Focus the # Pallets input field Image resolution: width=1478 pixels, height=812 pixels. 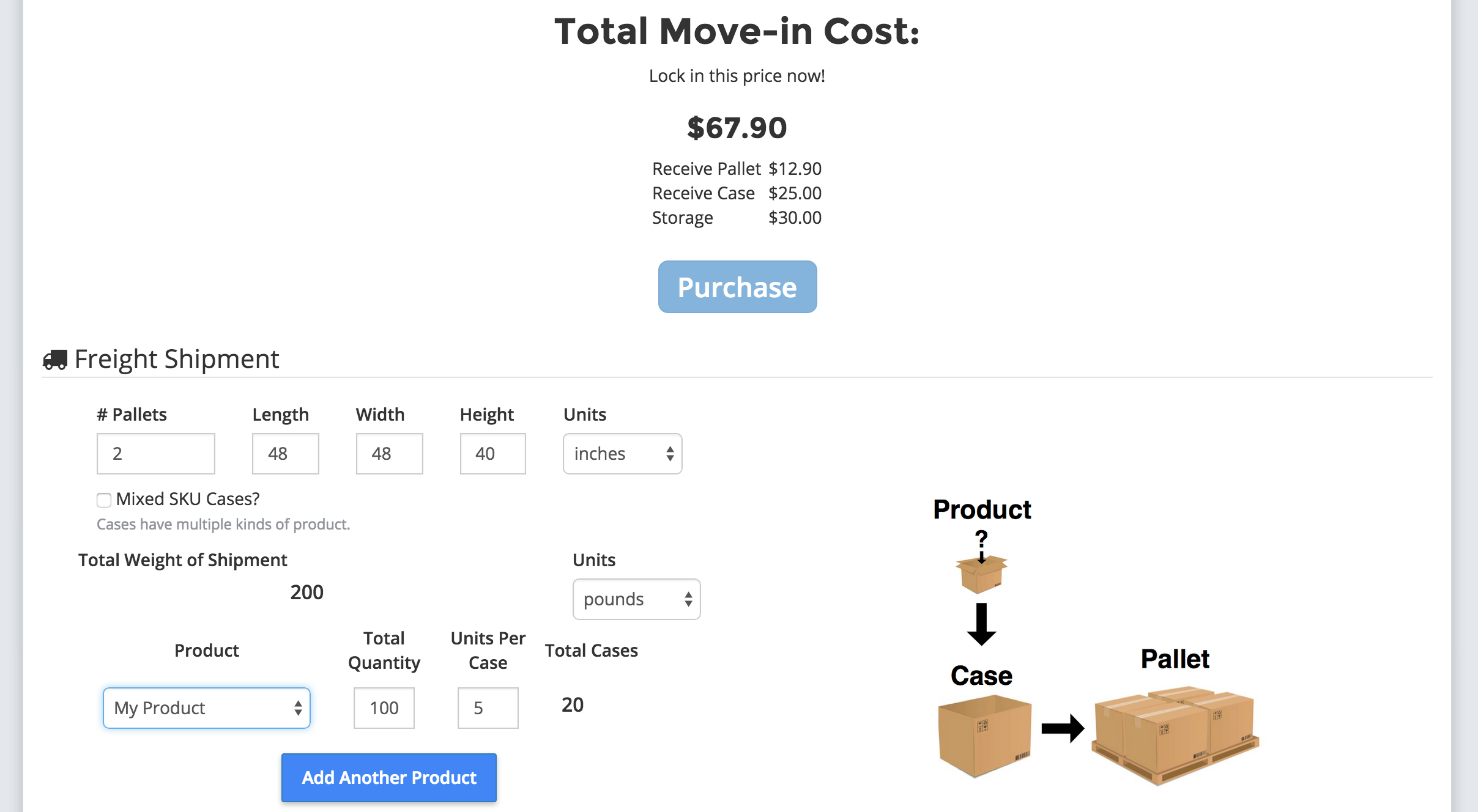(156, 454)
